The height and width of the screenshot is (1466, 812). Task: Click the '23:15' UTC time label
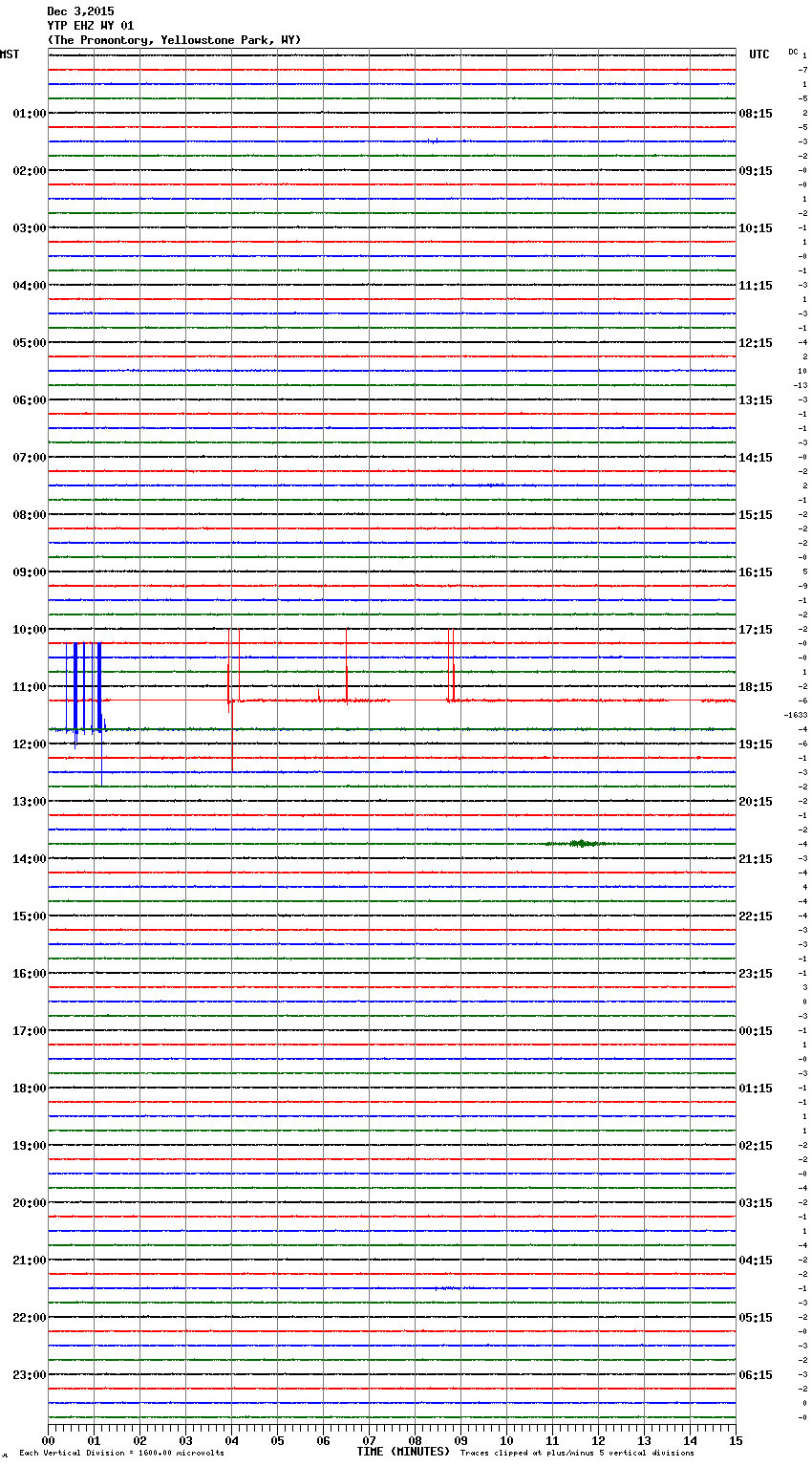(x=756, y=974)
